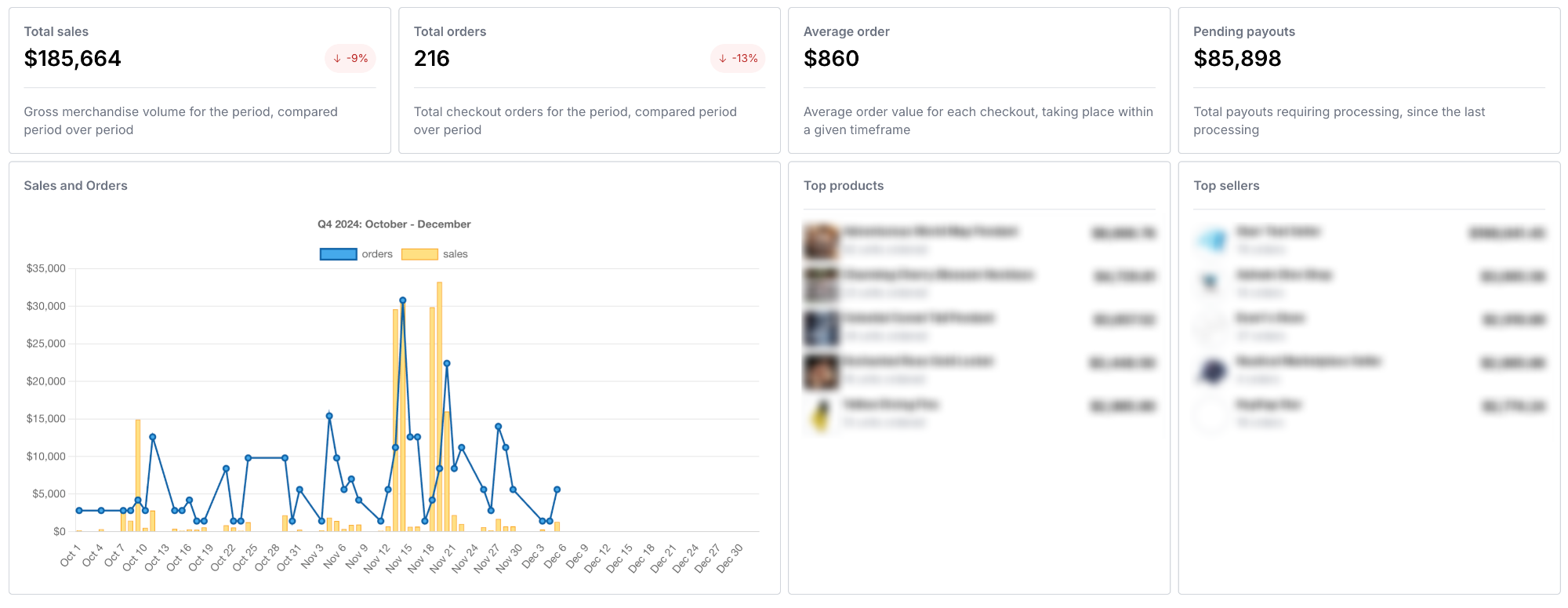Click the Q4 2024 chart title
1568x608 pixels.
[x=394, y=224]
